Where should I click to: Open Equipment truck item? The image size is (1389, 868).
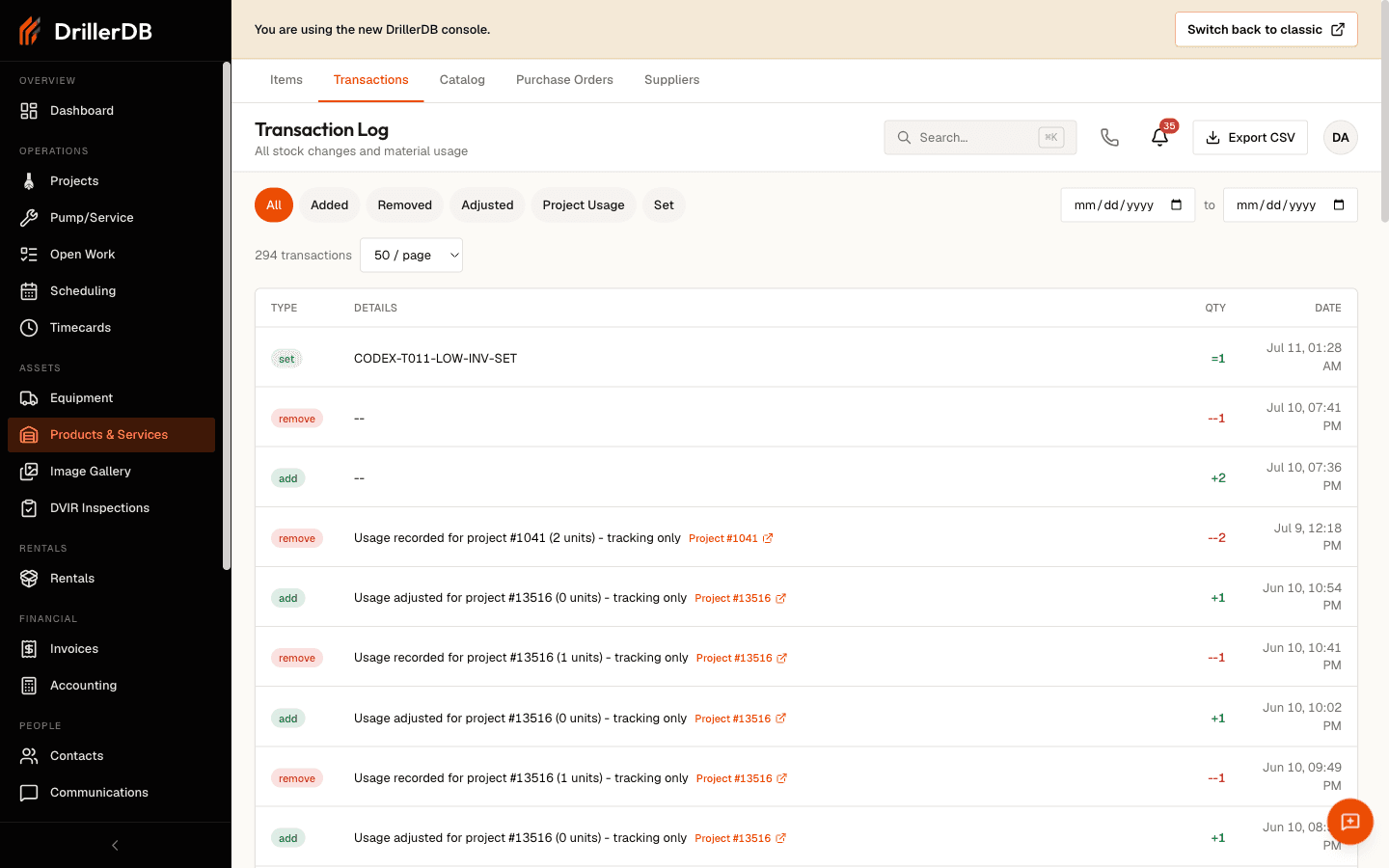coord(111,398)
